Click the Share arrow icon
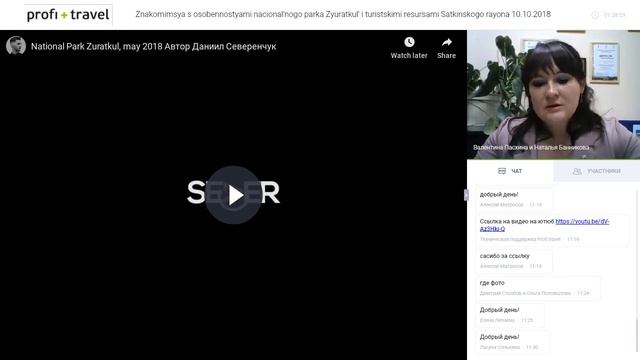This screenshot has height=360, width=640. point(447,42)
